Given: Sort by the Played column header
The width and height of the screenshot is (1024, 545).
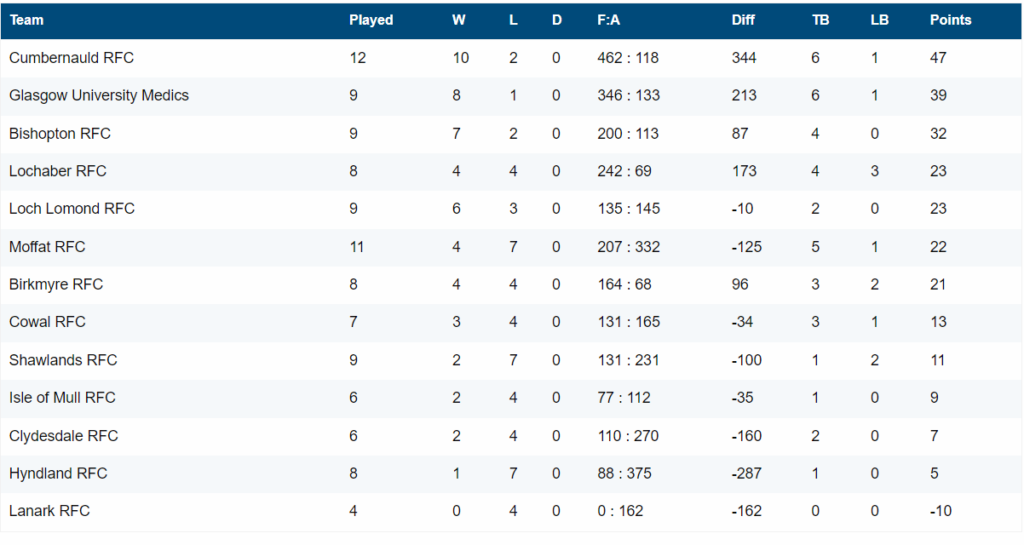Looking at the screenshot, I should pyautogui.click(x=371, y=20).
